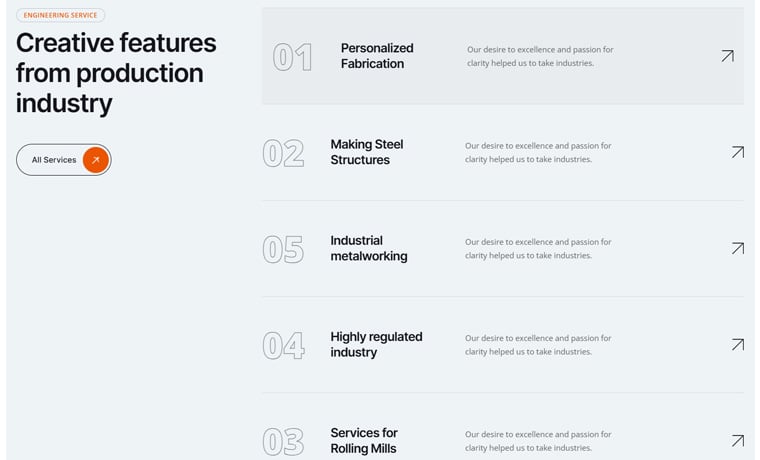The image size is (760, 460).
Task: Select the Engineering Service tag
Action: (x=61, y=16)
